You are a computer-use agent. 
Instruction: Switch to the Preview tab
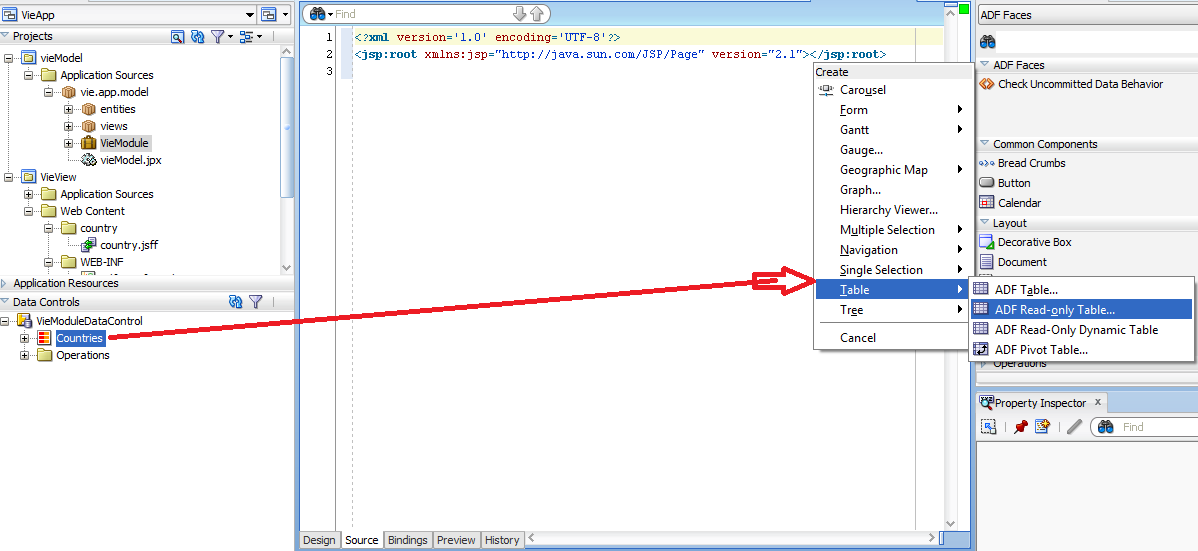(x=456, y=540)
